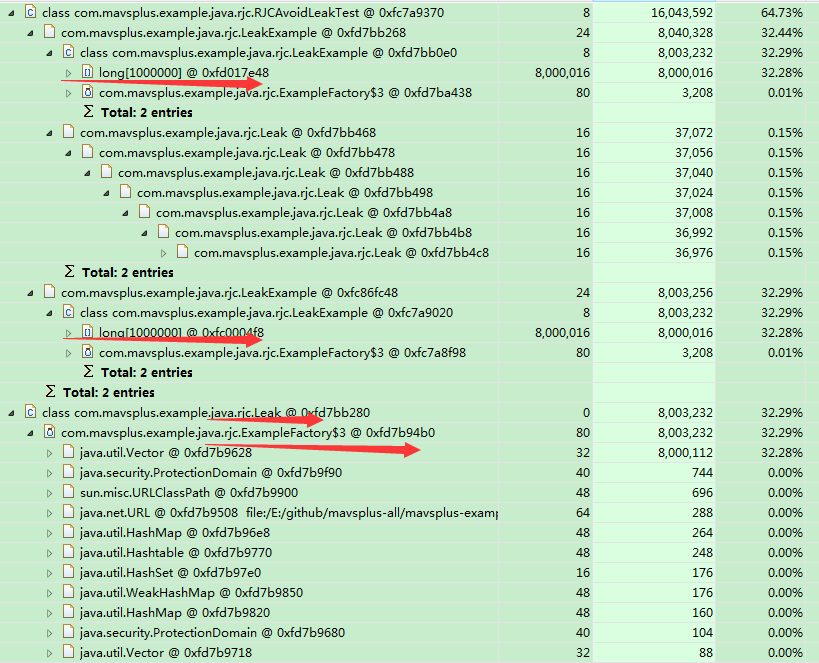Expand the Leak @ 0xfd7bb4c8 node
The width and height of the screenshot is (819, 663).
pyautogui.click(x=163, y=253)
